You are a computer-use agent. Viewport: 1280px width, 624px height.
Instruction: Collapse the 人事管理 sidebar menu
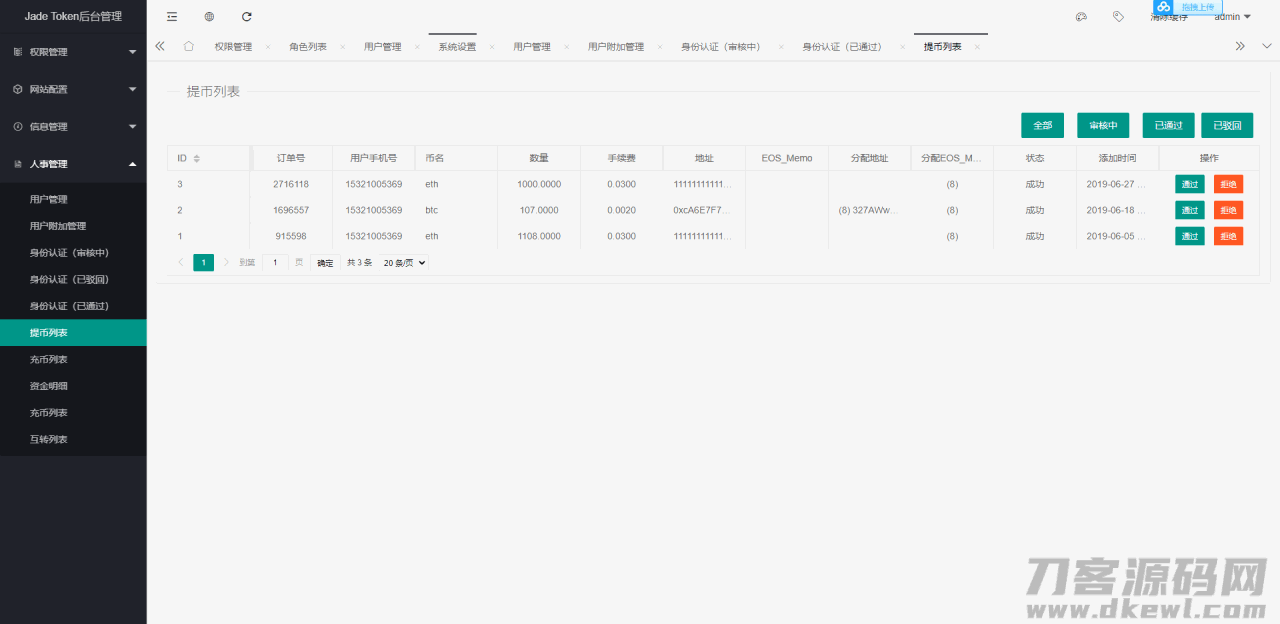point(73,164)
